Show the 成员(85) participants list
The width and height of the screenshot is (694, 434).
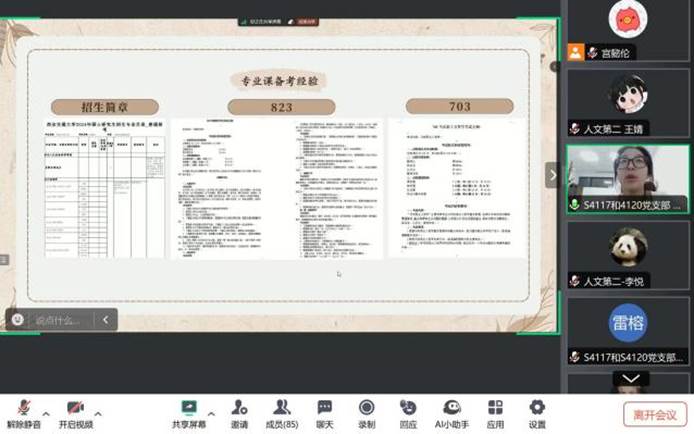click(x=282, y=412)
